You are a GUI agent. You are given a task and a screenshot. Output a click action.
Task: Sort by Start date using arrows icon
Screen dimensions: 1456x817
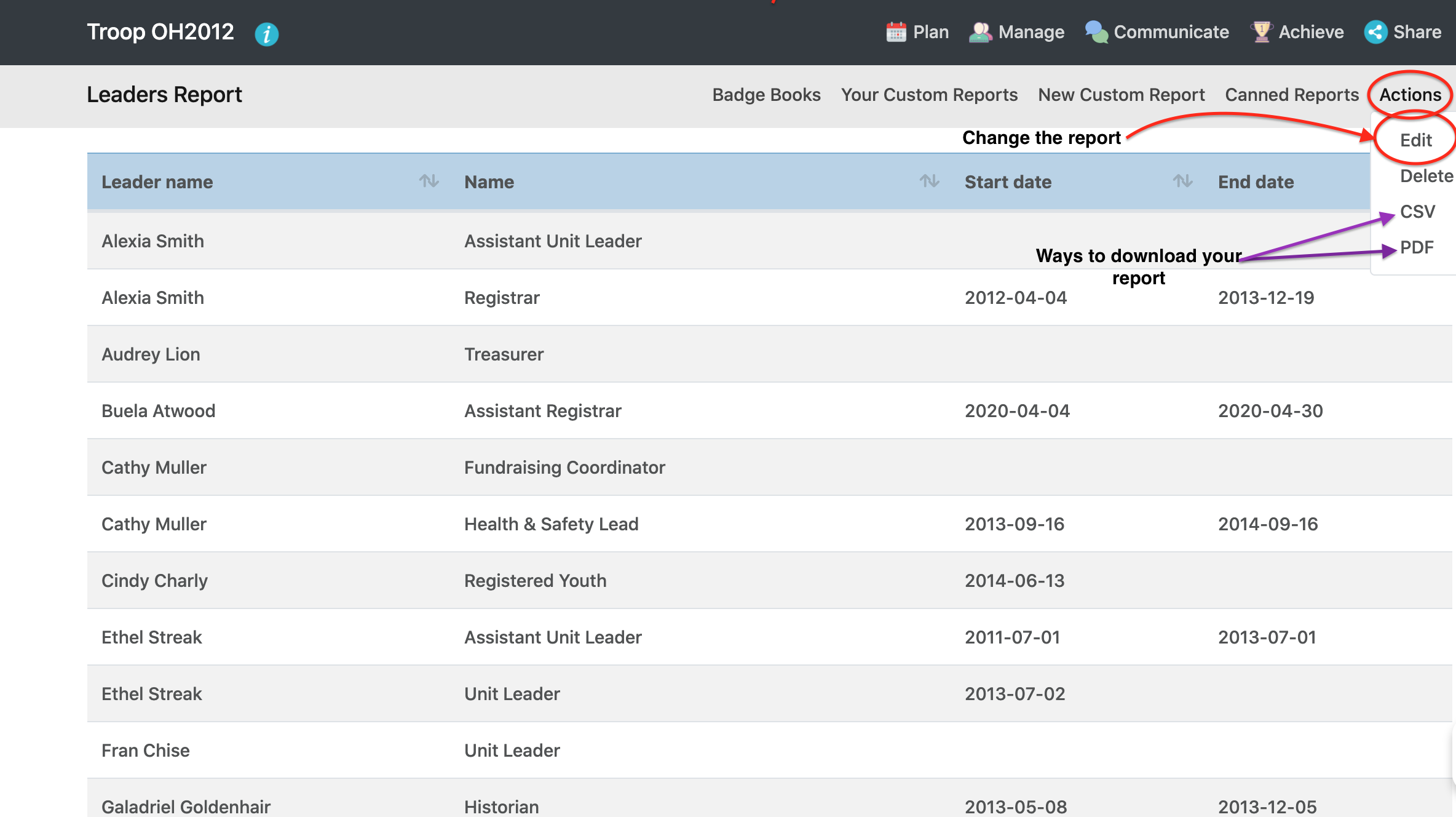point(1182,181)
